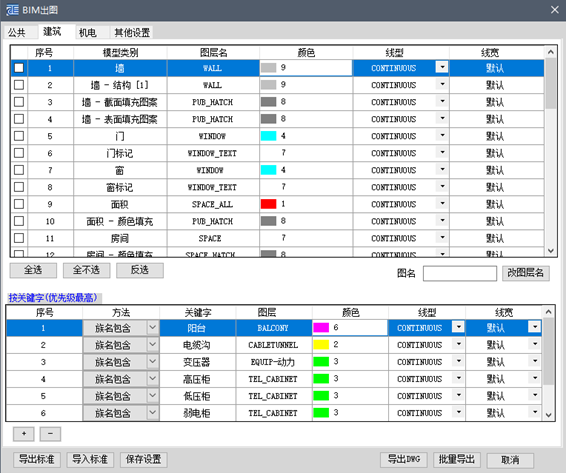Image resolution: width=566 pixels, height=473 pixels.
Task: Click green swatch for EQUIP-动力 row
Action: 321,362
